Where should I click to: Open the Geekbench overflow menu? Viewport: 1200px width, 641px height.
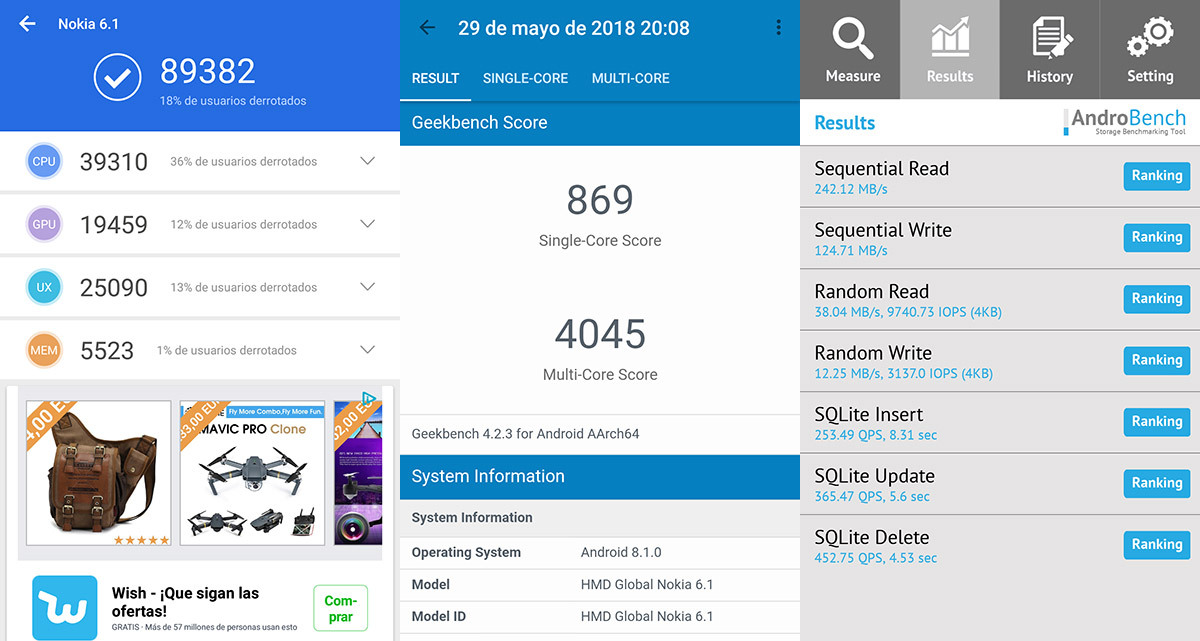(x=778, y=28)
